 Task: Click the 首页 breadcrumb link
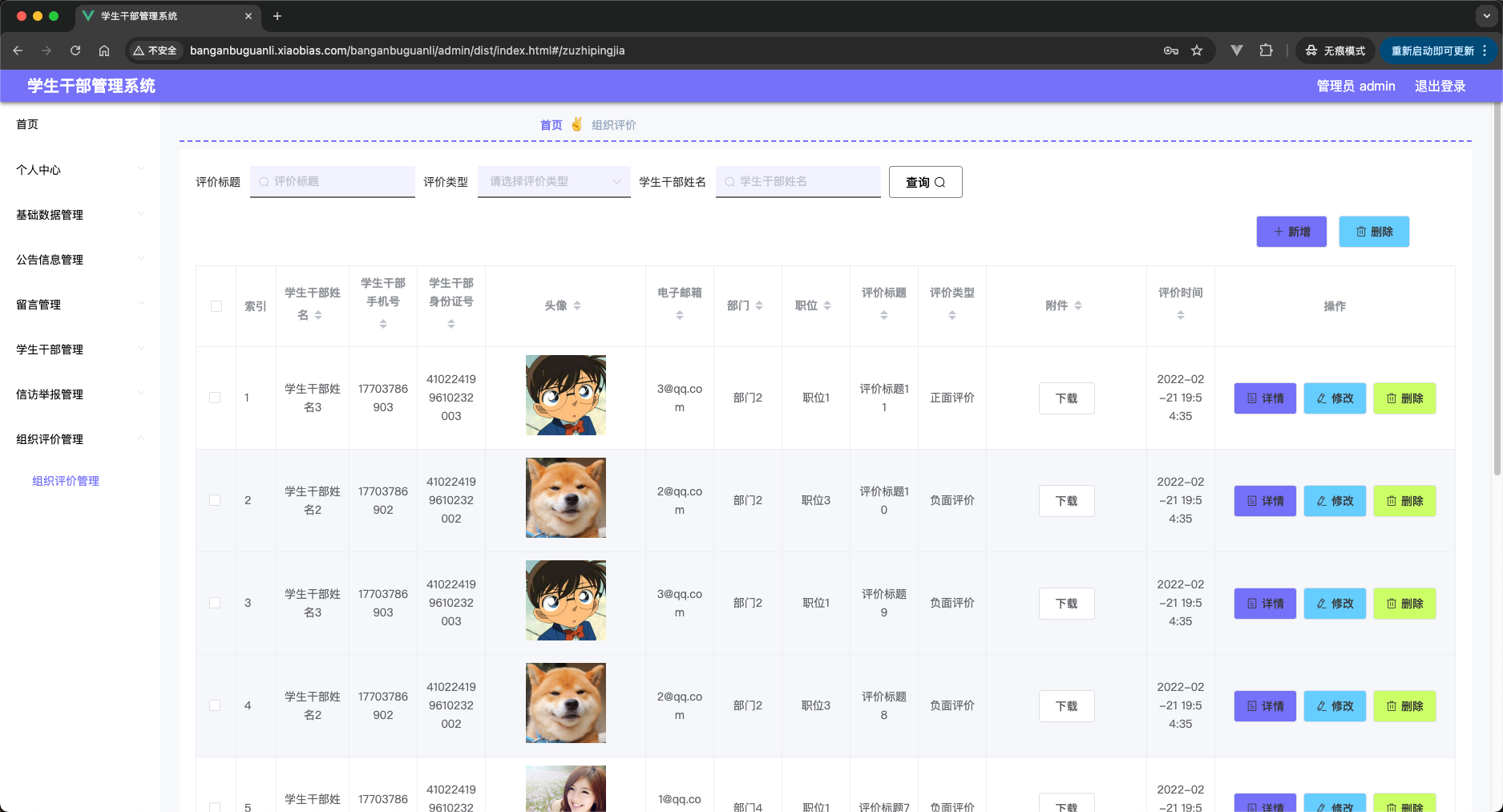552,125
